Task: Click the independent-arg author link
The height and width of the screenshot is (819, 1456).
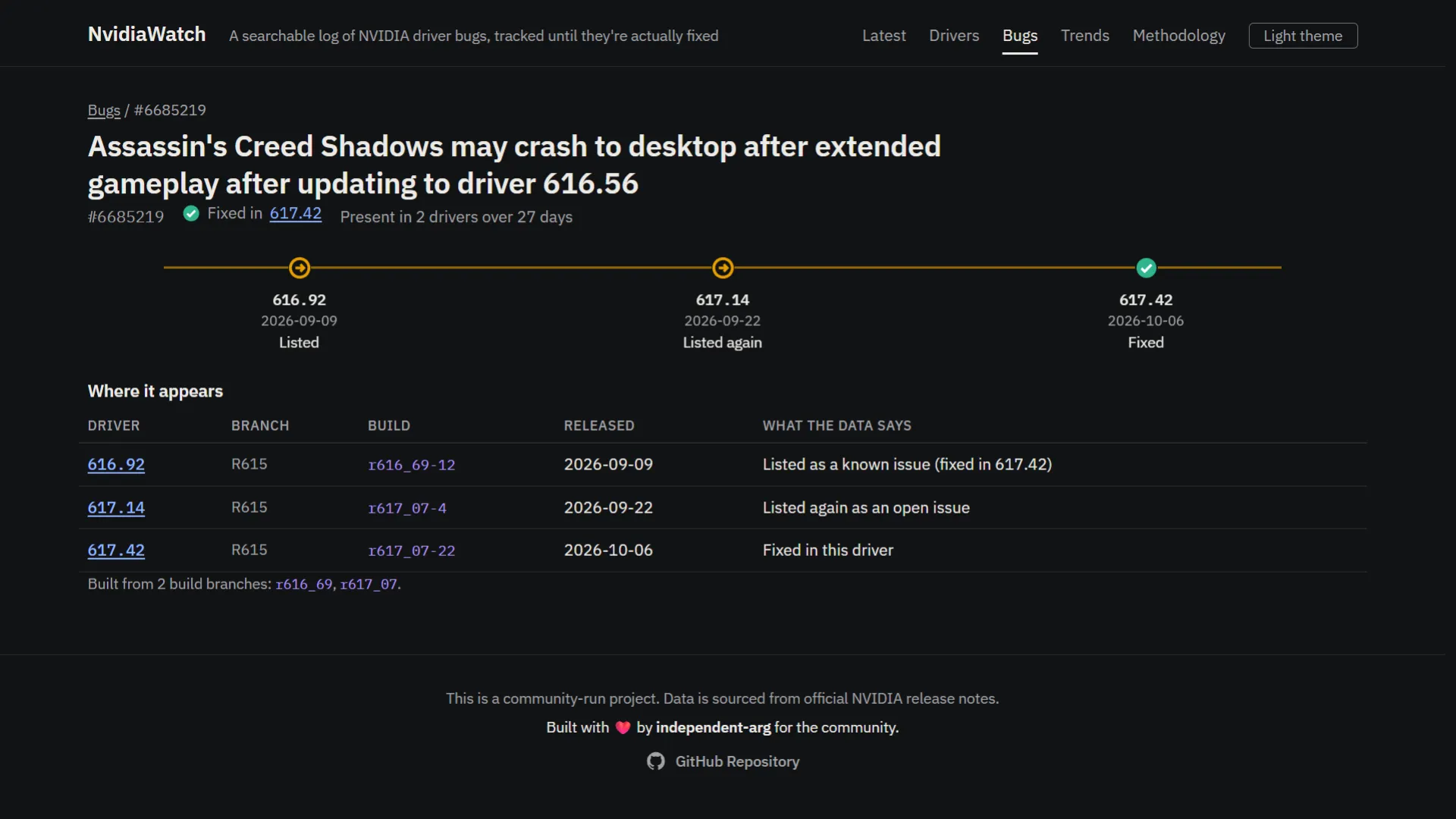Action: coord(713,728)
